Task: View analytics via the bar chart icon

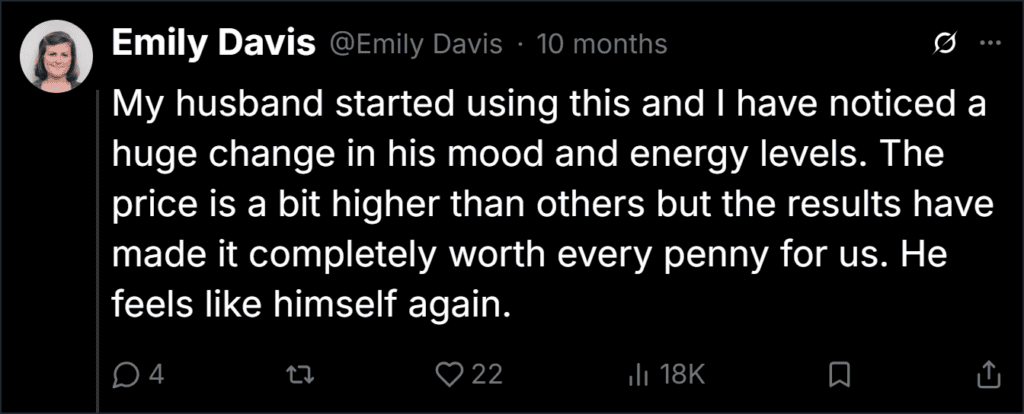Action: tap(635, 374)
